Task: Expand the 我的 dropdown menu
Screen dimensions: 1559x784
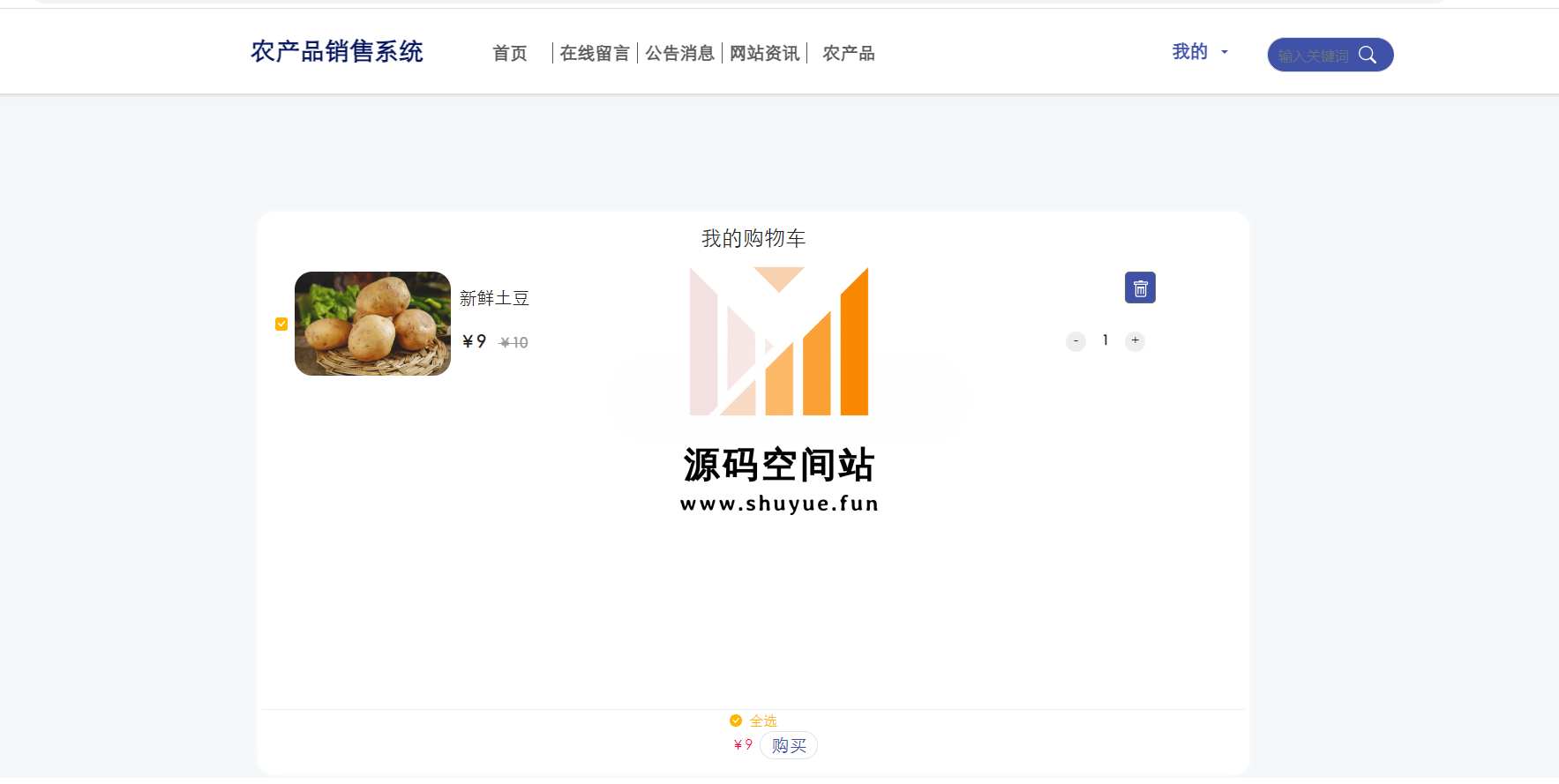Action: click(1200, 52)
